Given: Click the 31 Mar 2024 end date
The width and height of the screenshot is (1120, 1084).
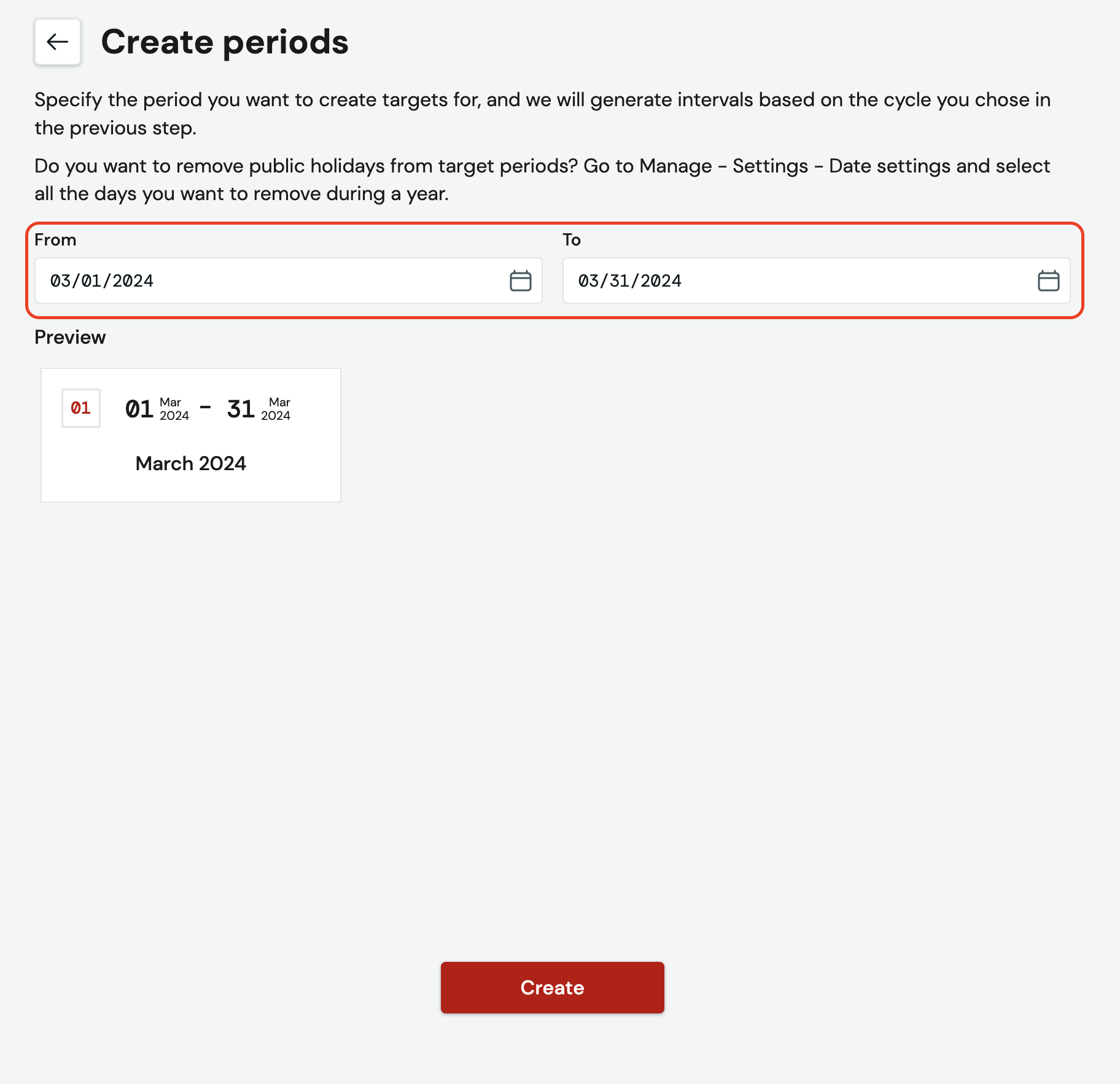Looking at the screenshot, I should coord(259,409).
